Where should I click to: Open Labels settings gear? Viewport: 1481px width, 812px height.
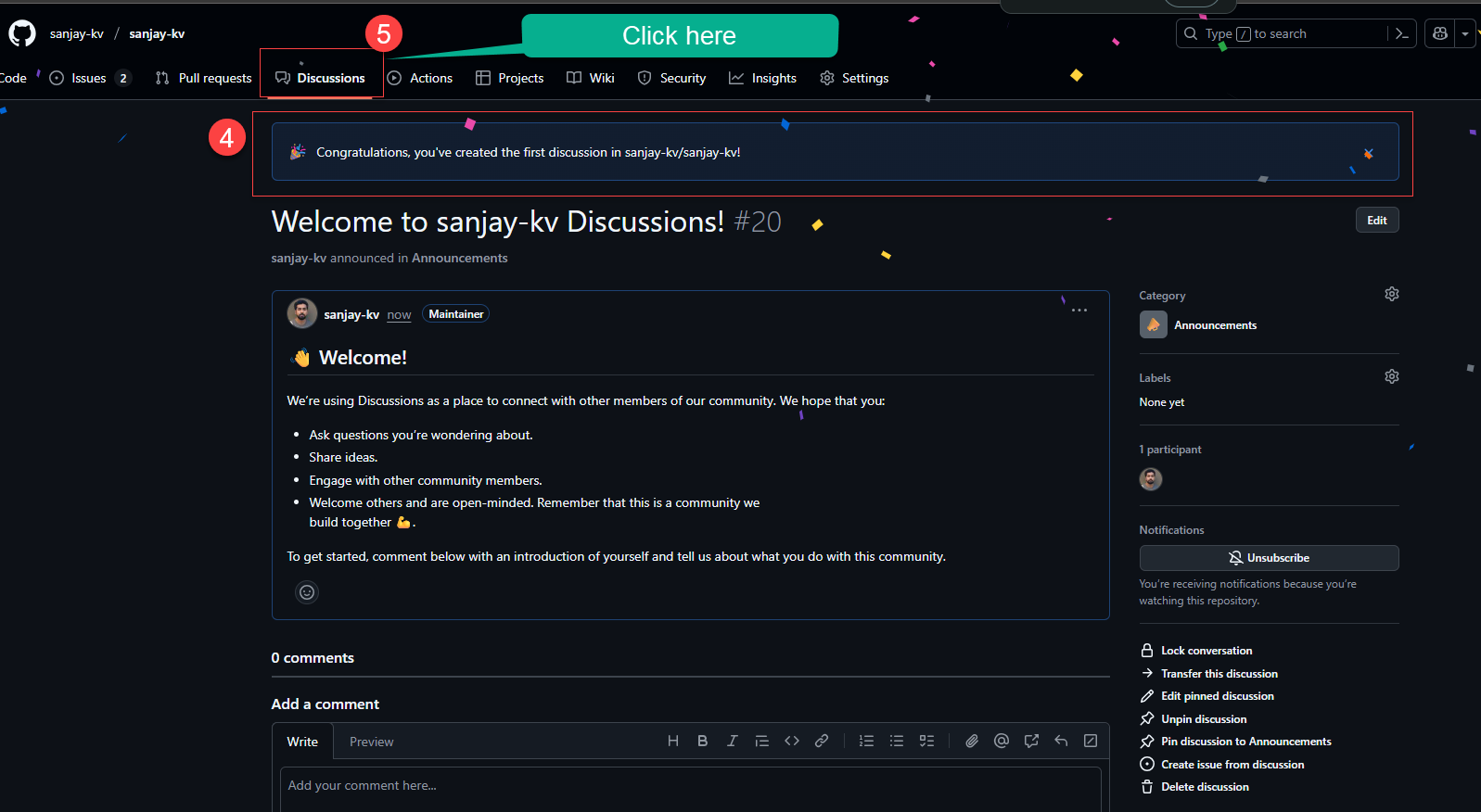click(1392, 376)
